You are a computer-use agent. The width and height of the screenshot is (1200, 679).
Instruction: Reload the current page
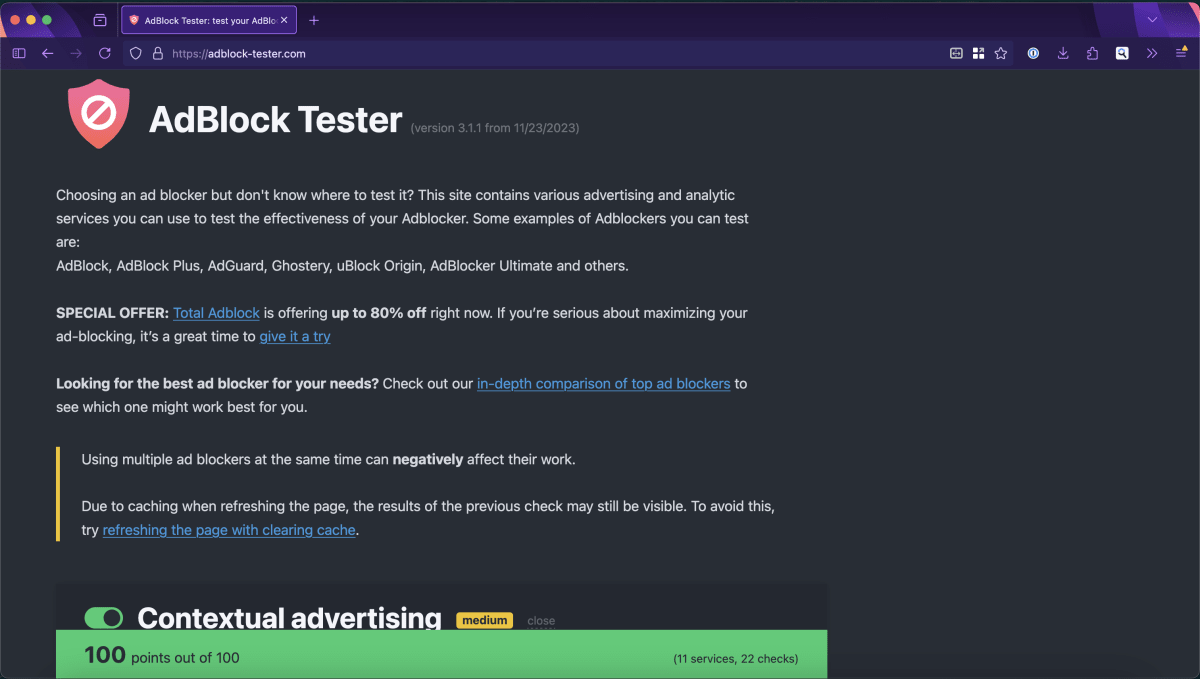pos(105,53)
